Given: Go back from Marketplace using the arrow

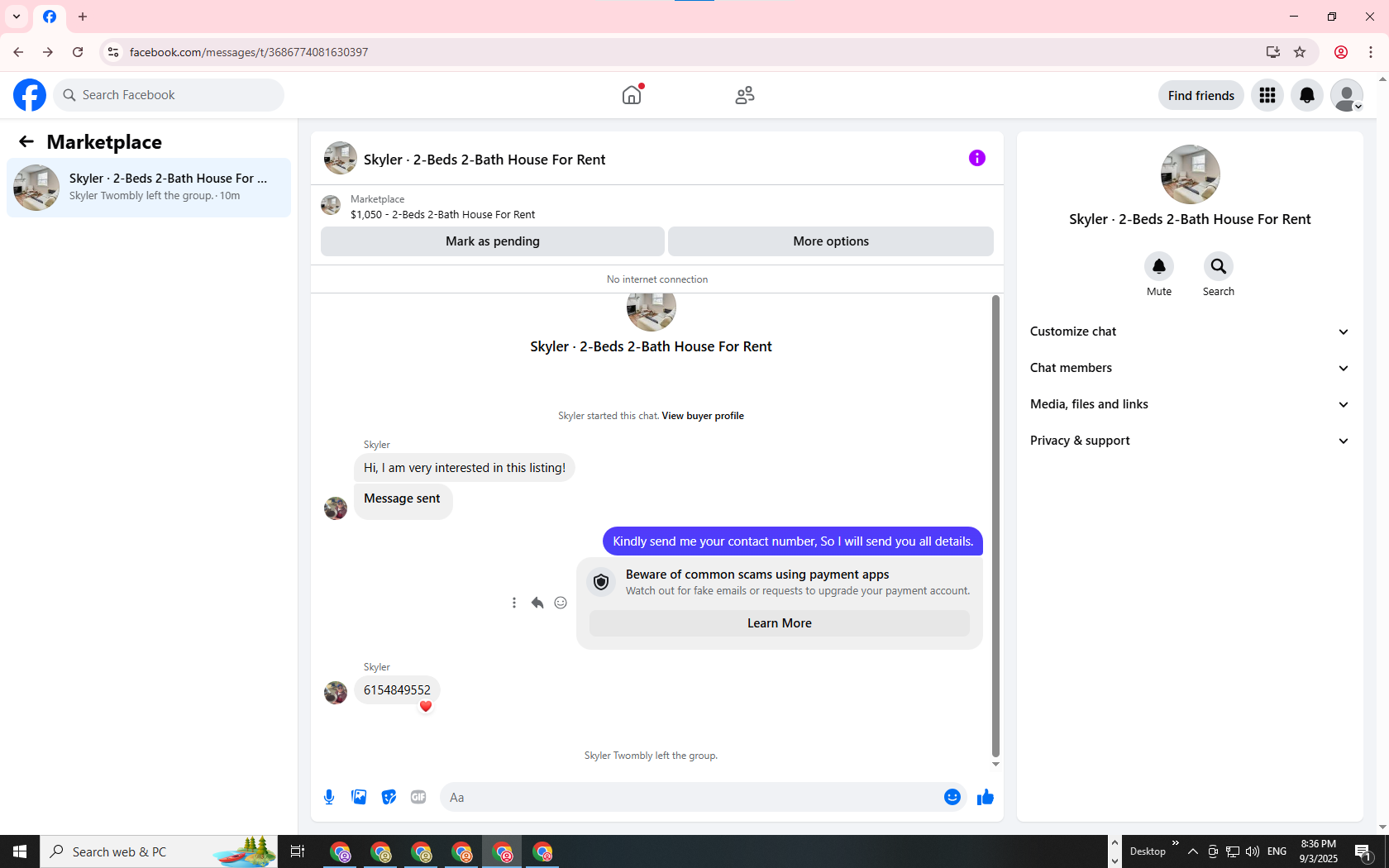Looking at the screenshot, I should (x=26, y=142).
